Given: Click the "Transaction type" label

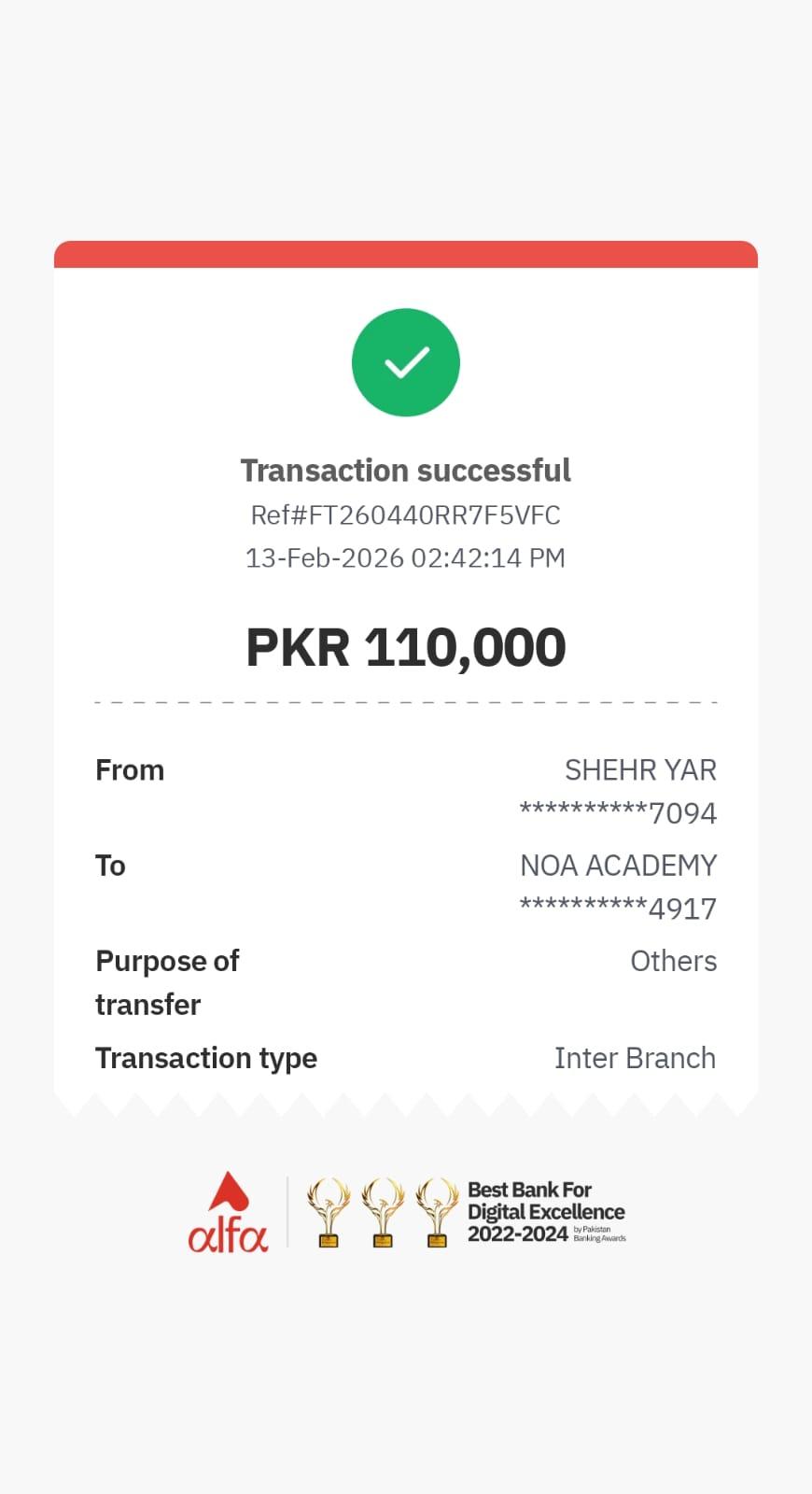Looking at the screenshot, I should 206,1058.
